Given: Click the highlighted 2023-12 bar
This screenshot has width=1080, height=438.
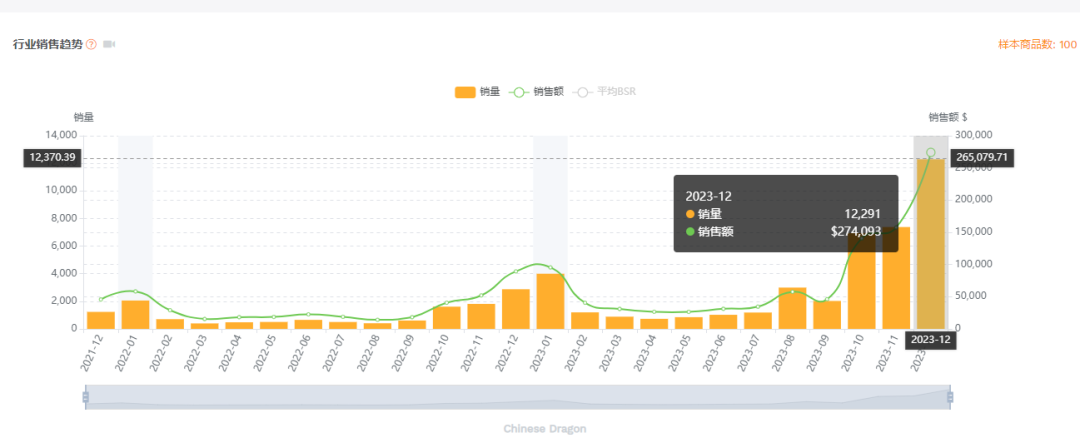Looking at the screenshot, I should coord(930,245).
